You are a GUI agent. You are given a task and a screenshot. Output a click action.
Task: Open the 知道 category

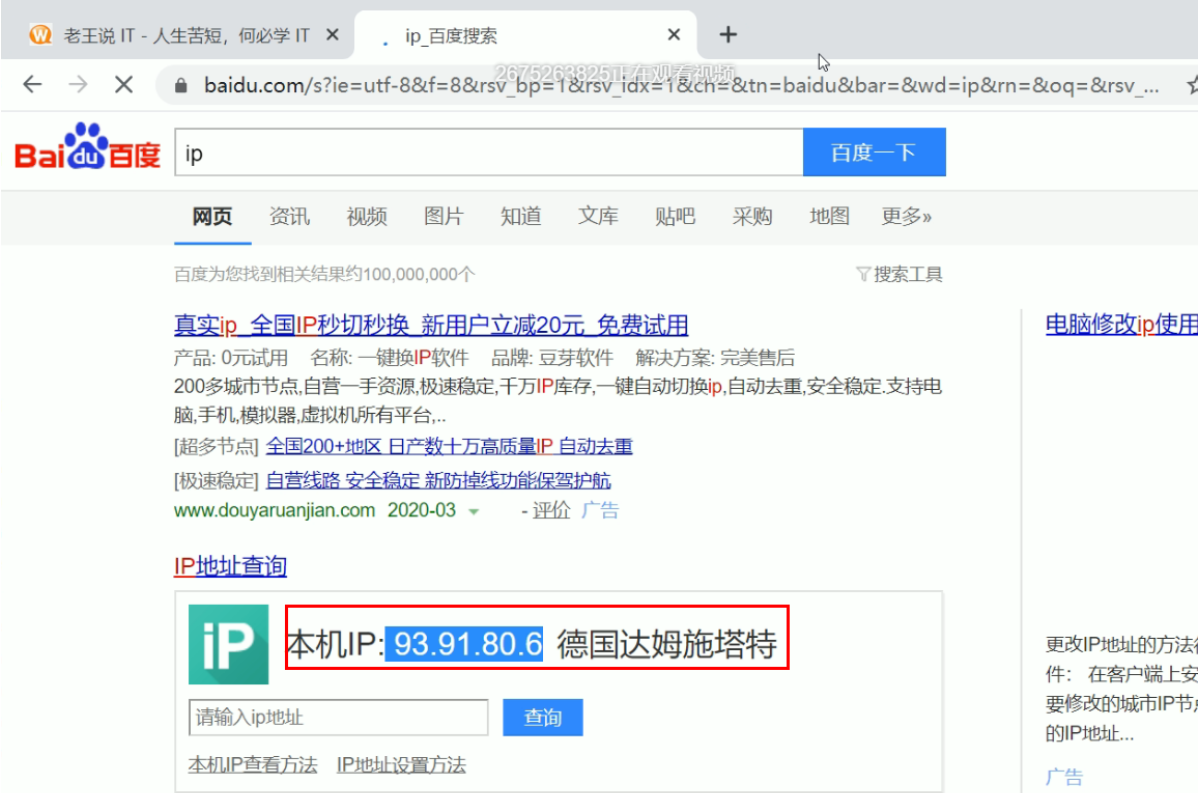[521, 216]
